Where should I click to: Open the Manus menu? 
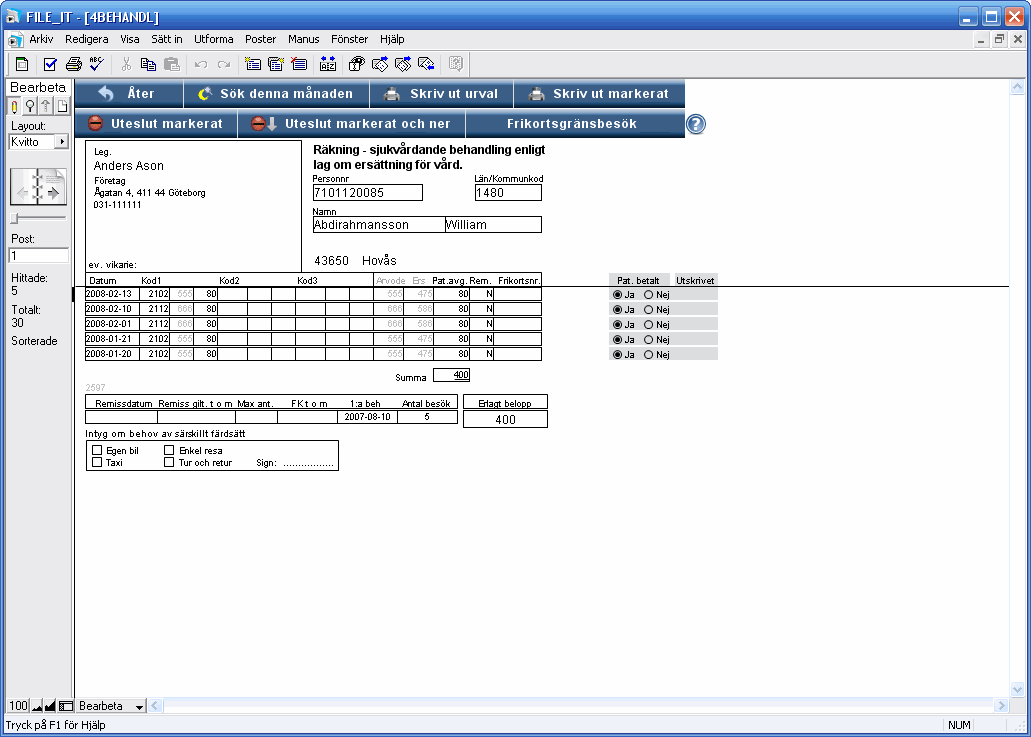[x=304, y=39]
